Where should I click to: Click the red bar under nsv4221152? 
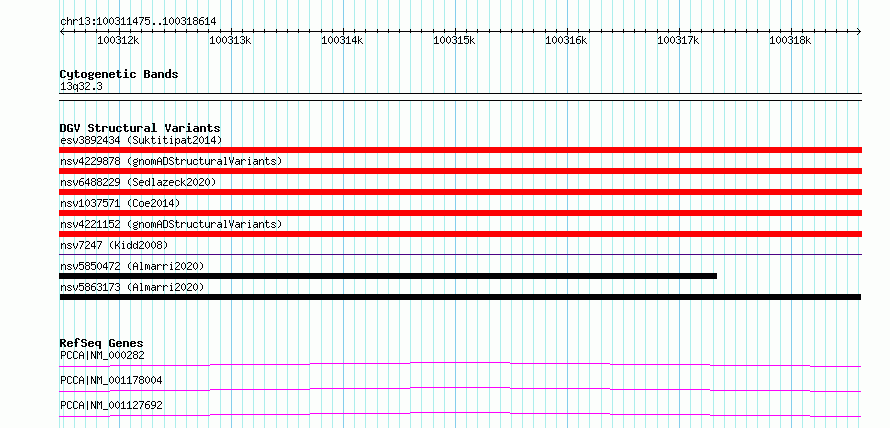click(460, 234)
